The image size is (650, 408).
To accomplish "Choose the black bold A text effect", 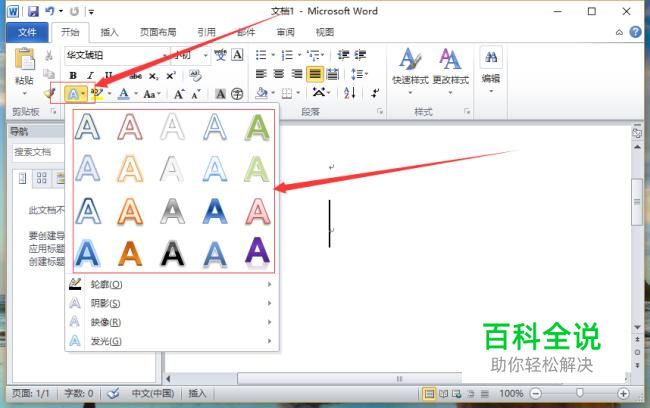I will click(172, 253).
